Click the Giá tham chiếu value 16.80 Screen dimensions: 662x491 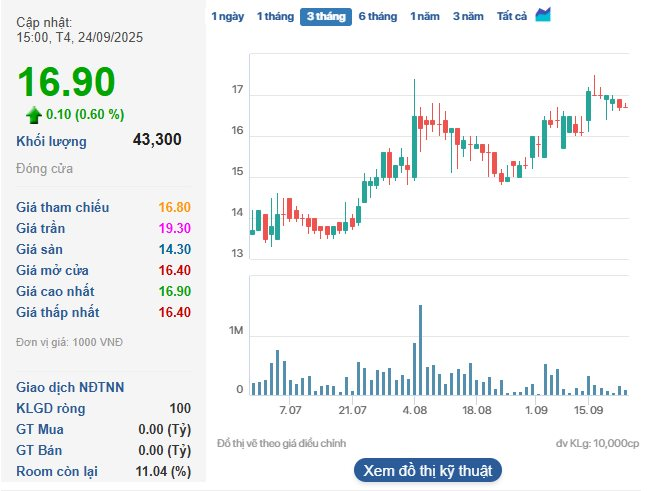coord(174,208)
